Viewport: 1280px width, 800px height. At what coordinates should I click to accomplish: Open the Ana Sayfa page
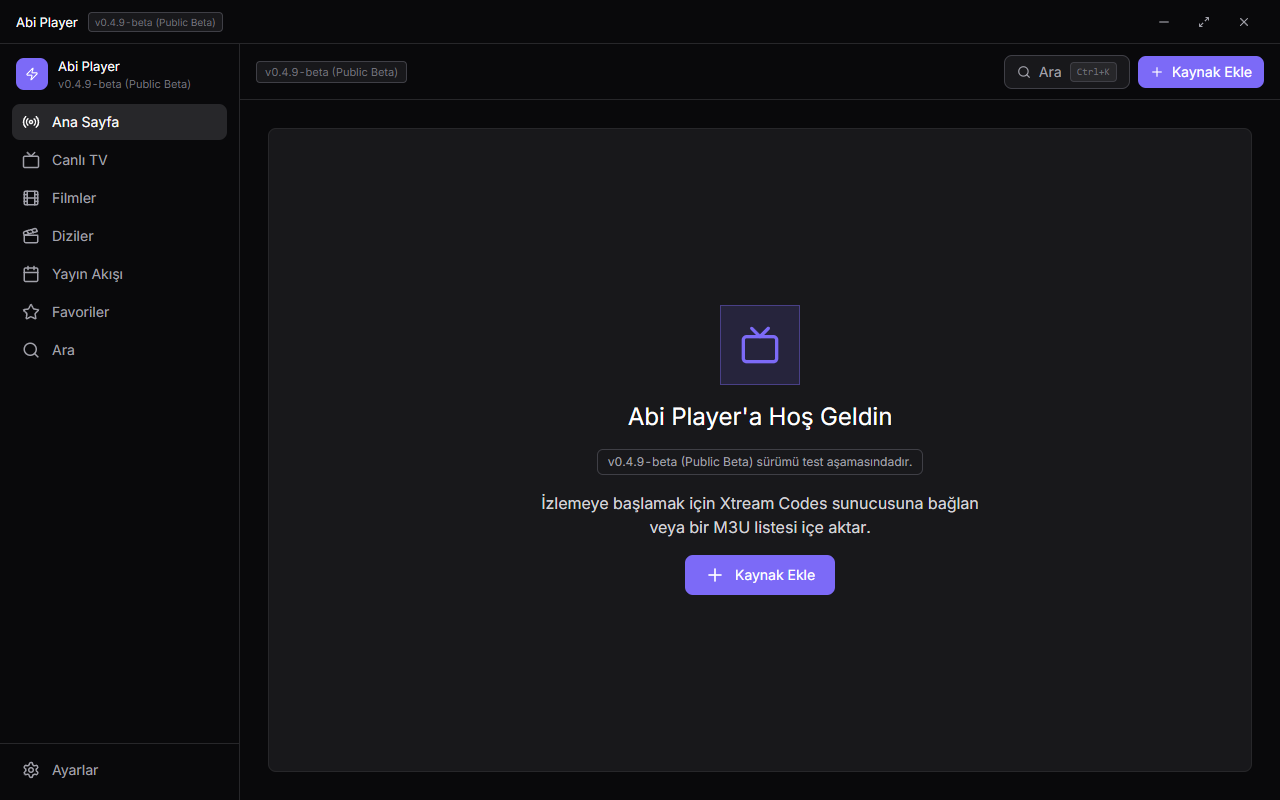[x=119, y=122]
